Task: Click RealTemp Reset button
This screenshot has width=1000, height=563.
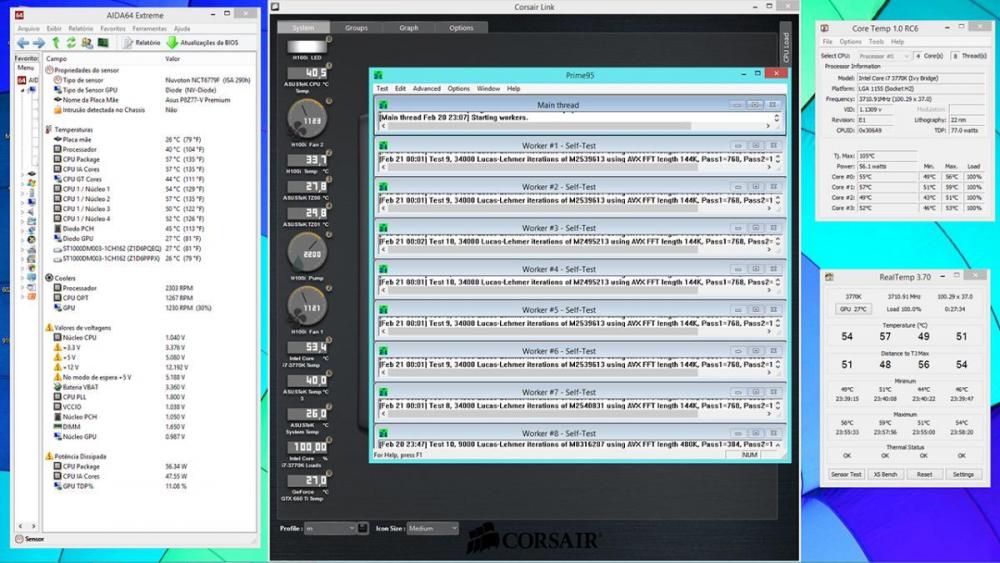Action: [924, 474]
